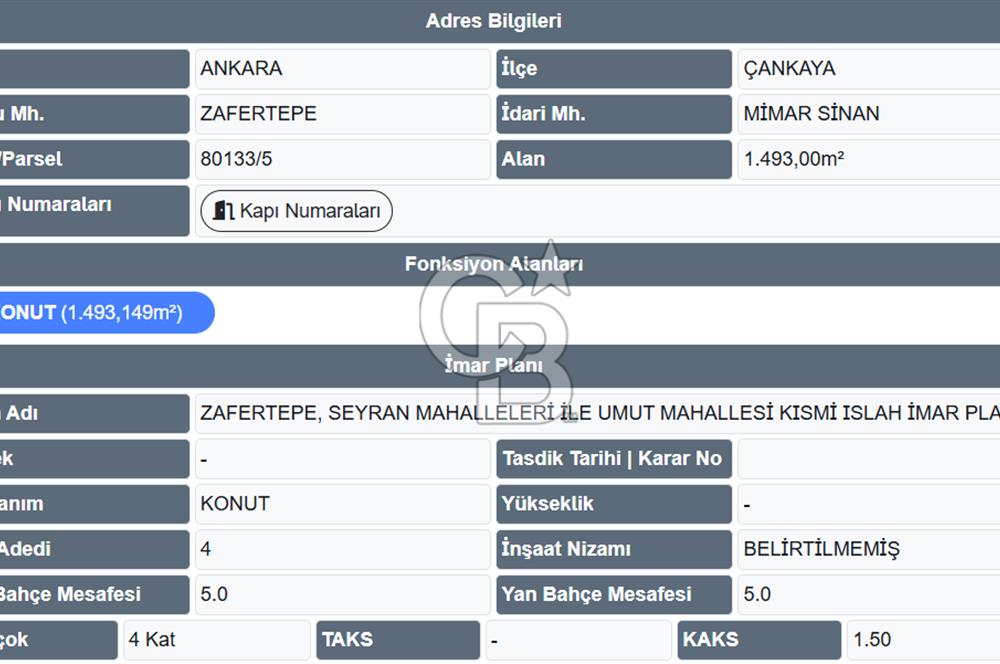Select the ZAFERTEPE neighborhood value
This screenshot has width=1000, height=664.
pos(342,114)
